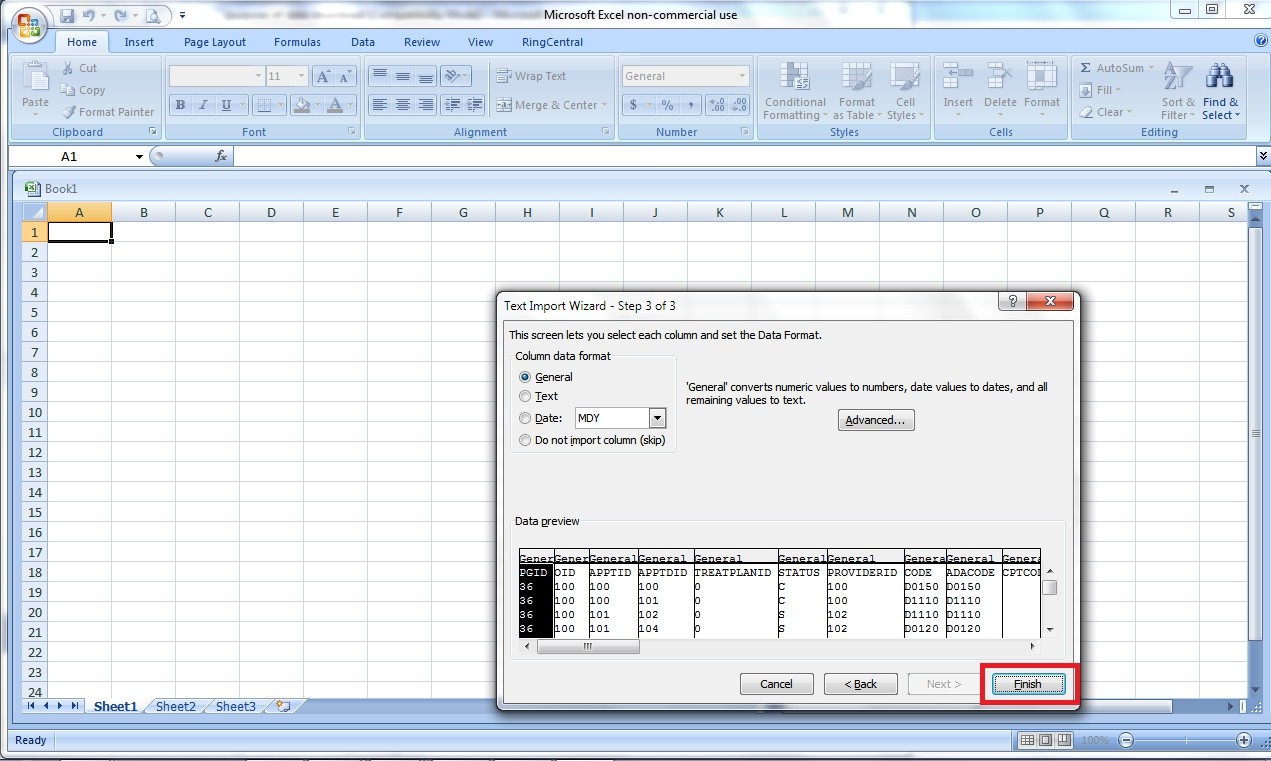Screen dimensions: 1271x761
Task: Increase decimal places
Action: [716, 105]
